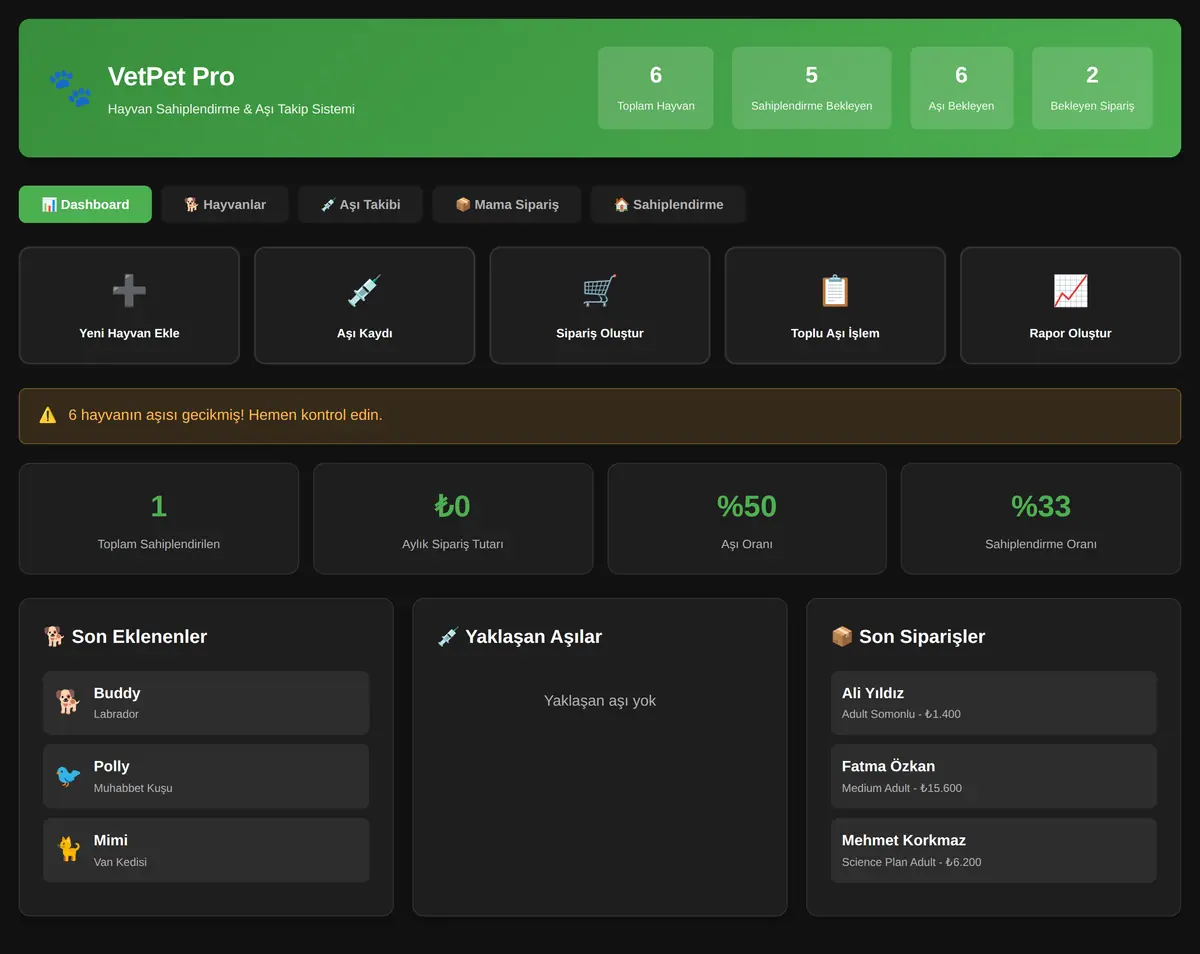Click the Aşı Kaydı label
Viewport: 1200px width, 954px height.
coord(364,333)
